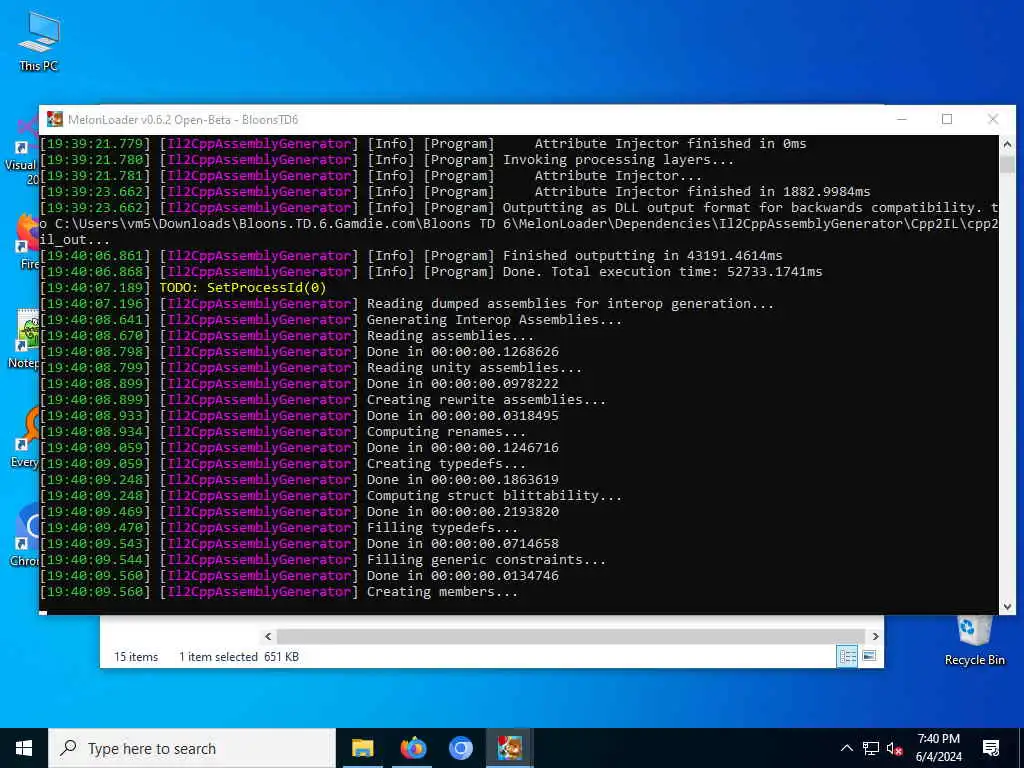
Task: Switch Explorer to details view icon
Action: (x=848, y=656)
